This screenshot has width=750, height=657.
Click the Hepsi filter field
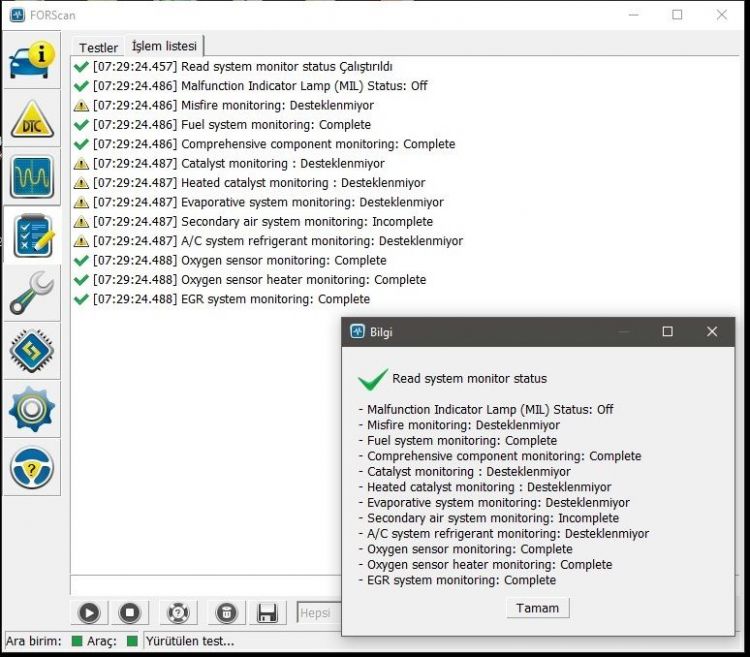coord(319,613)
